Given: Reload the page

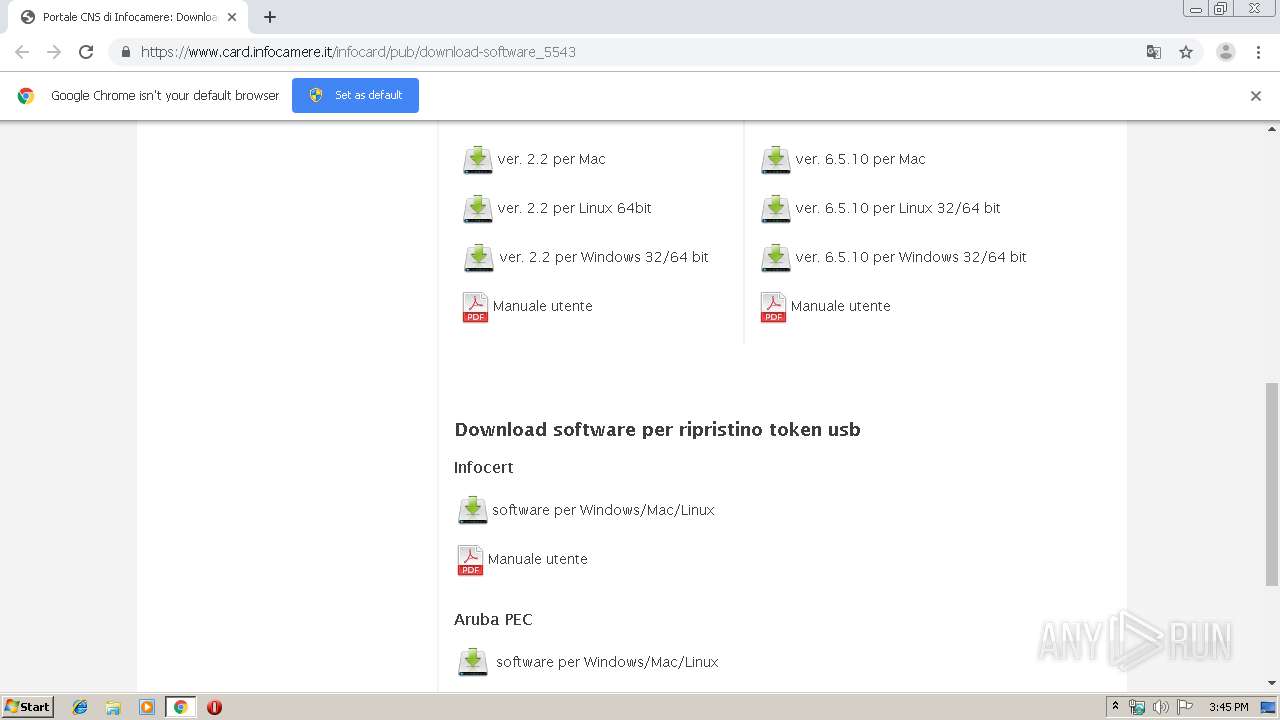Looking at the screenshot, I should point(86,52).
